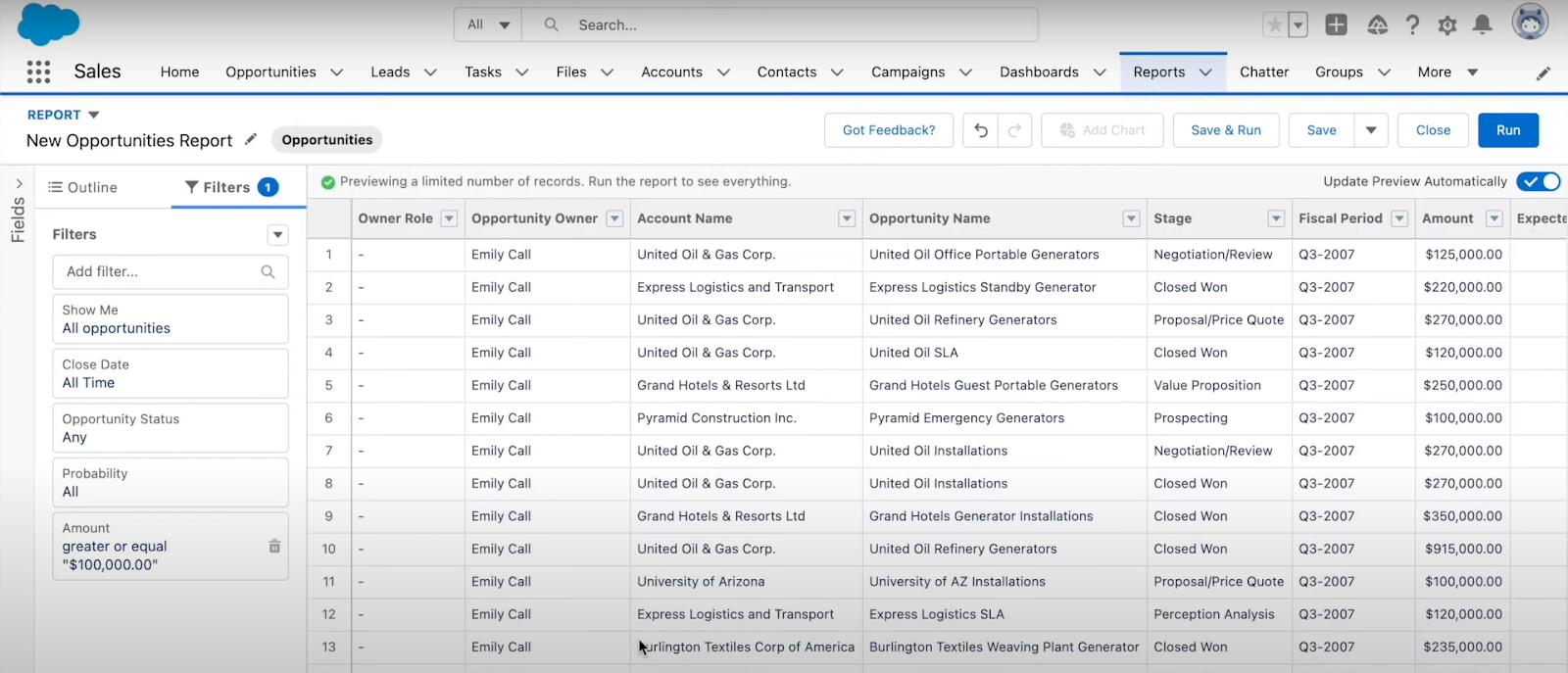The image size is (1568, 673).
Task: Edit the Amount greater or equal filter
Action: [x=171, y=547]
